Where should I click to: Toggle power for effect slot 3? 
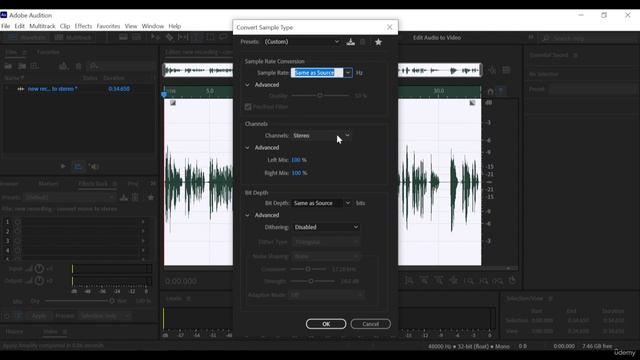tap(18, 241)
